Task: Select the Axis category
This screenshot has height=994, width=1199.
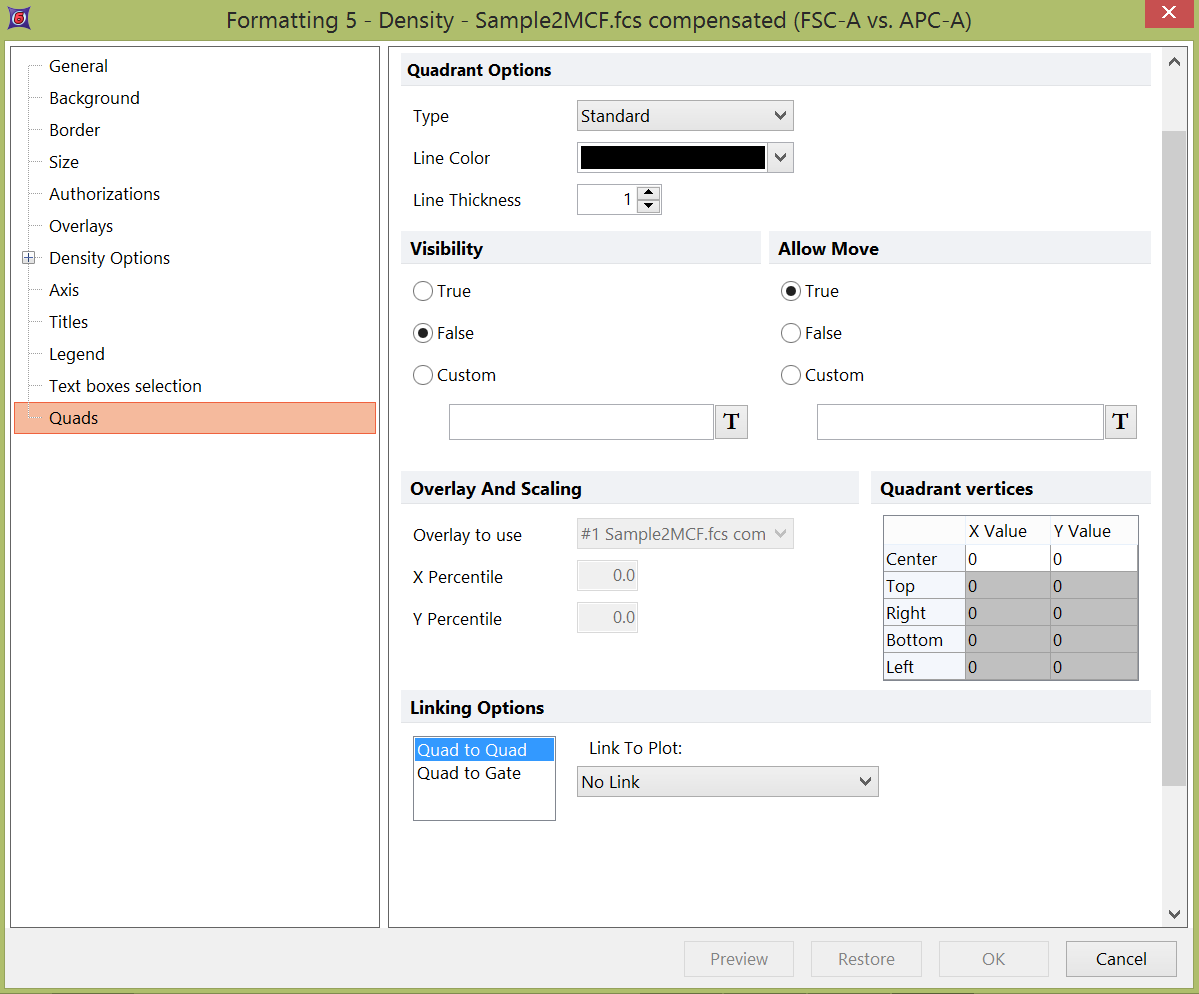Action: click(x=64, y=290)
